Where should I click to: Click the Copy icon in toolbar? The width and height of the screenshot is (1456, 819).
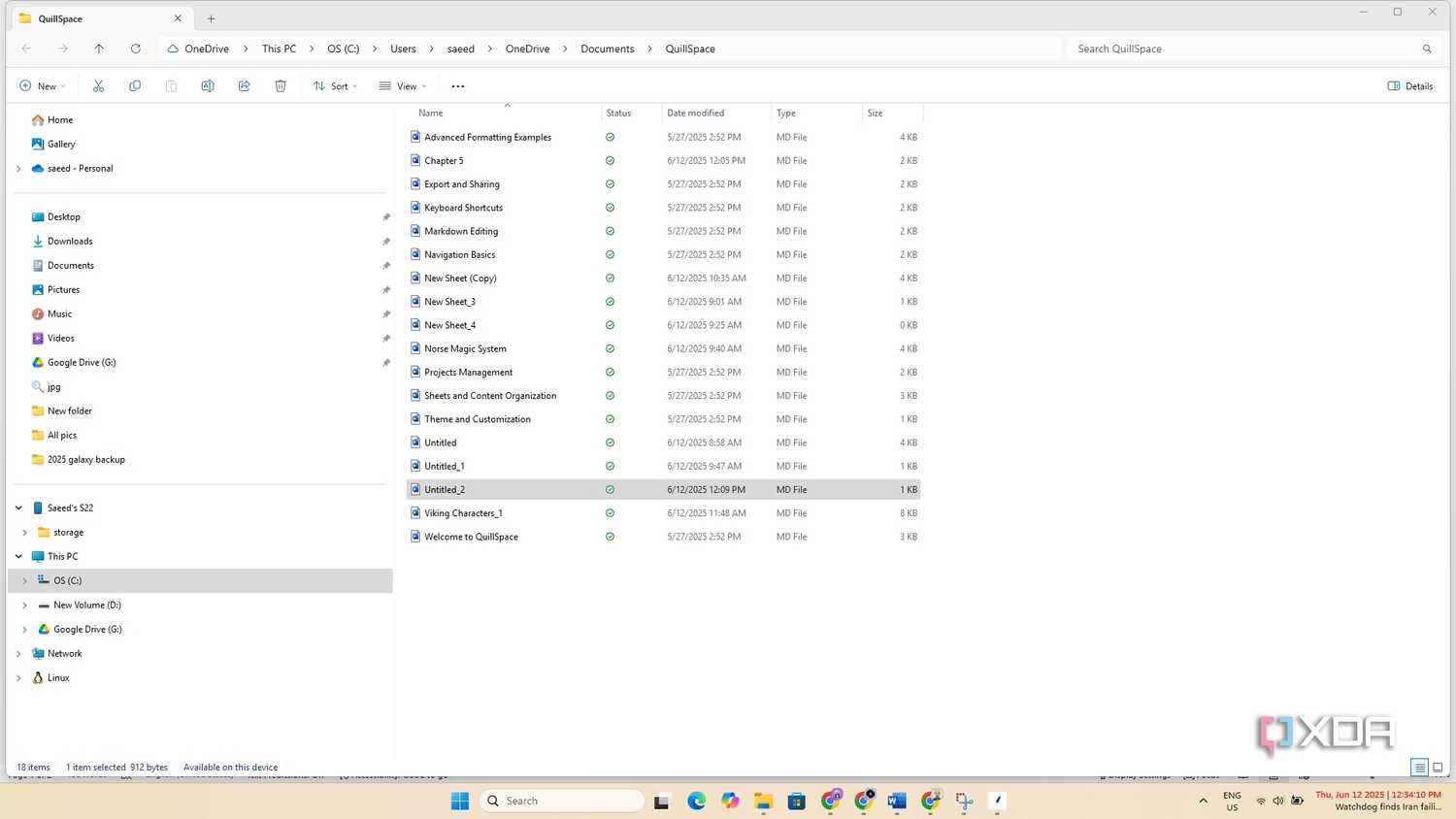click(x=135, y=86)
